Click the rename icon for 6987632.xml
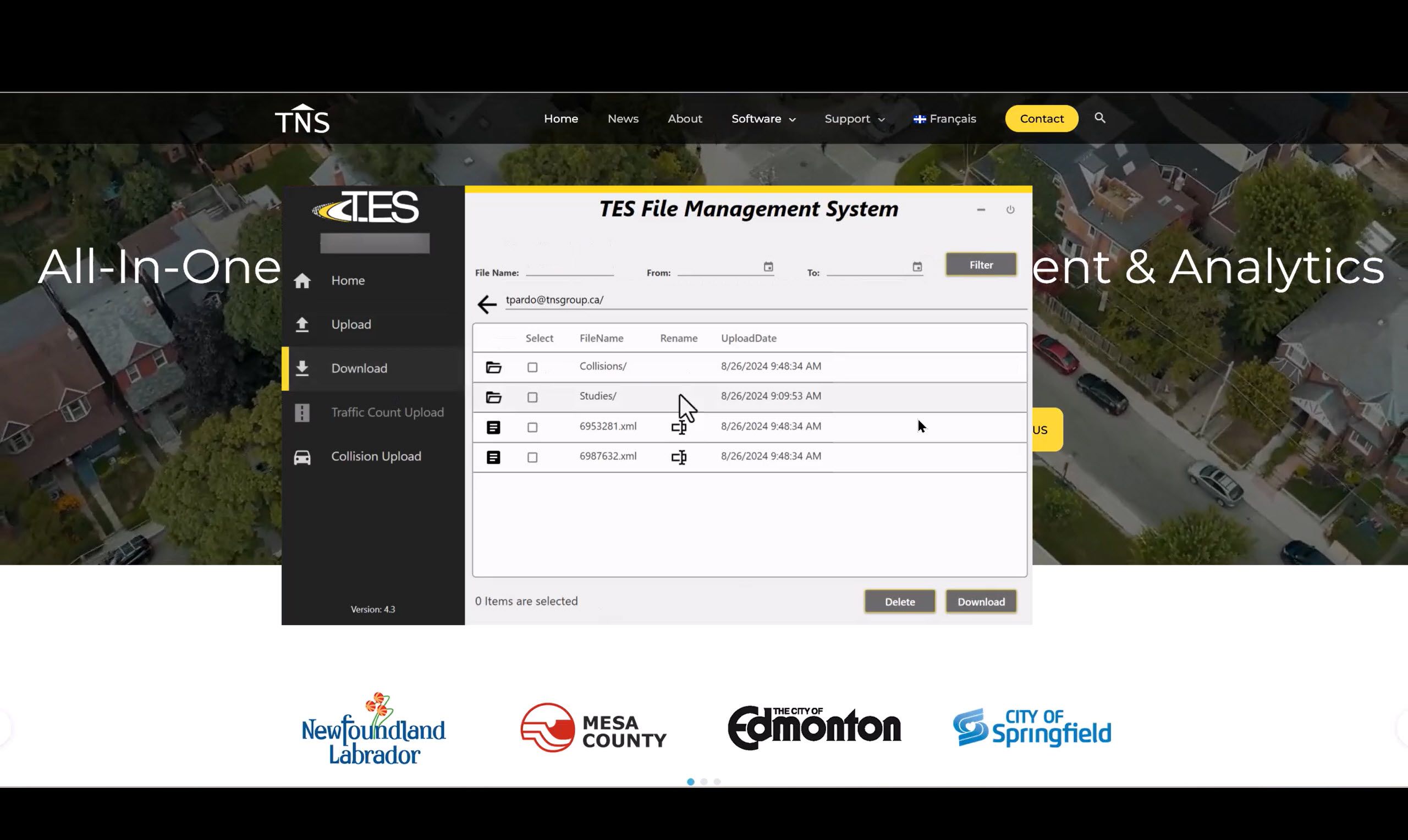1408x840 pixels. (679, 457)
